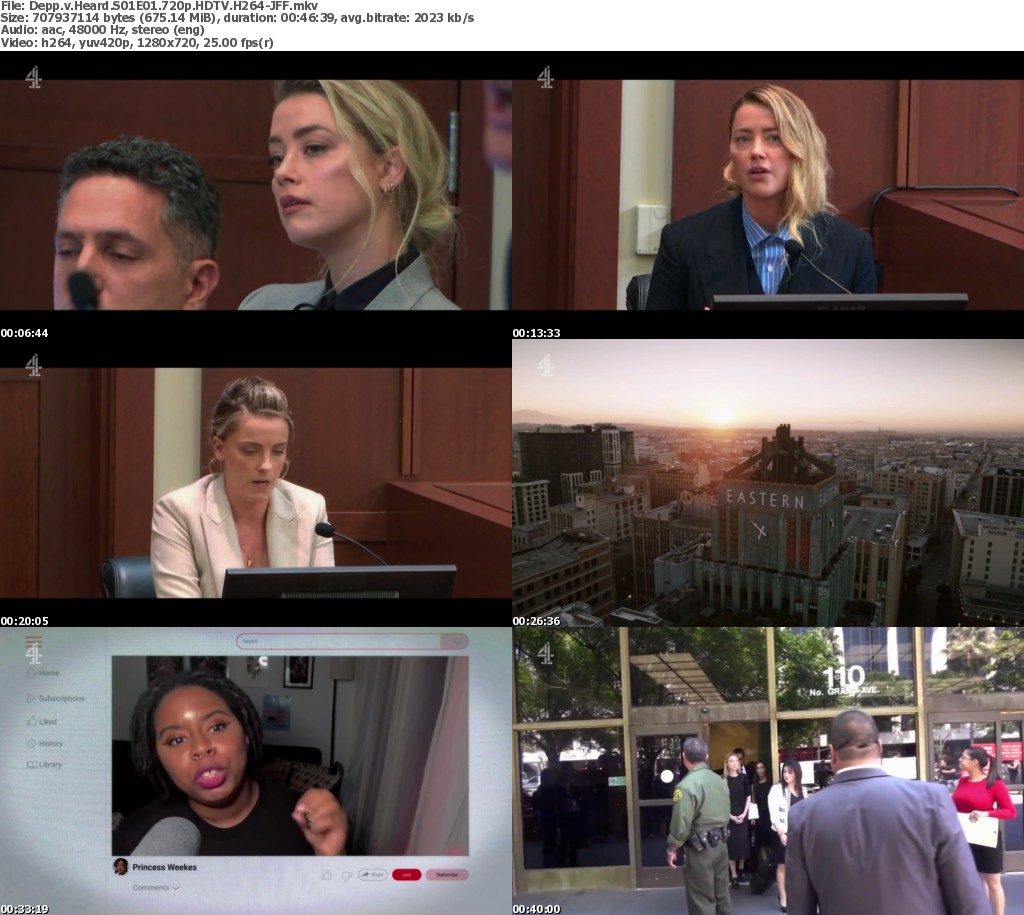Click the Channel 4 logo on the 00:06:44 frame

tap(33, 77)
